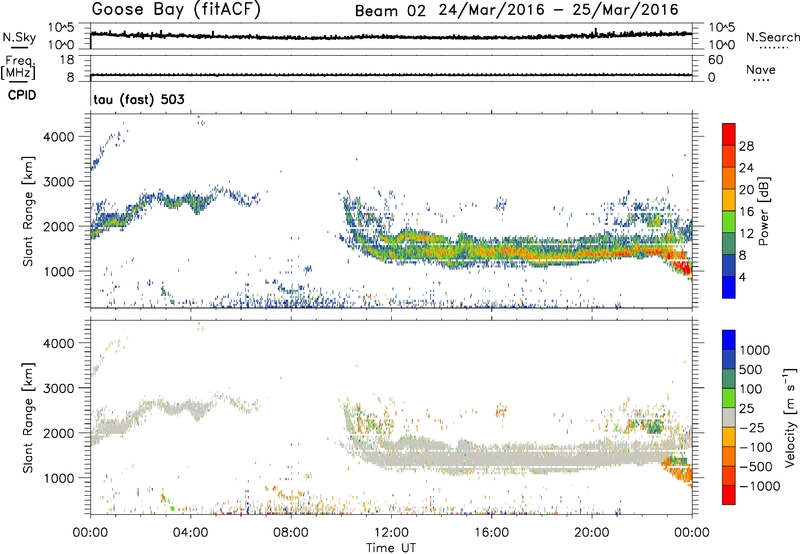Viewport: 800px width, 554px height.
Task: Click the Slant Range [km] label of Power panel
Action: pyautogui.click(x=28, y=211)
